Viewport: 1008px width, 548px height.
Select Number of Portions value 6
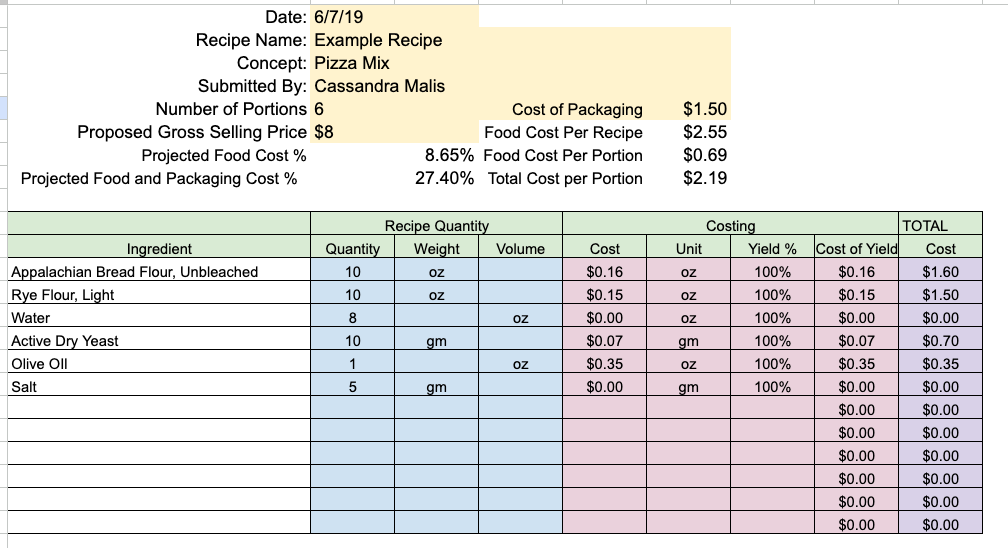coord(395,109)
